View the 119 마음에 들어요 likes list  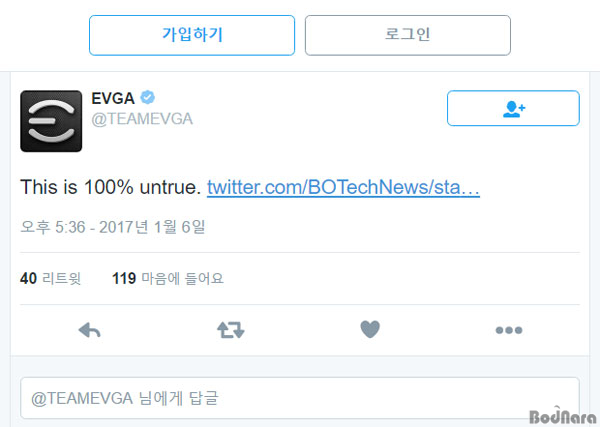click(x=168, y=278)
